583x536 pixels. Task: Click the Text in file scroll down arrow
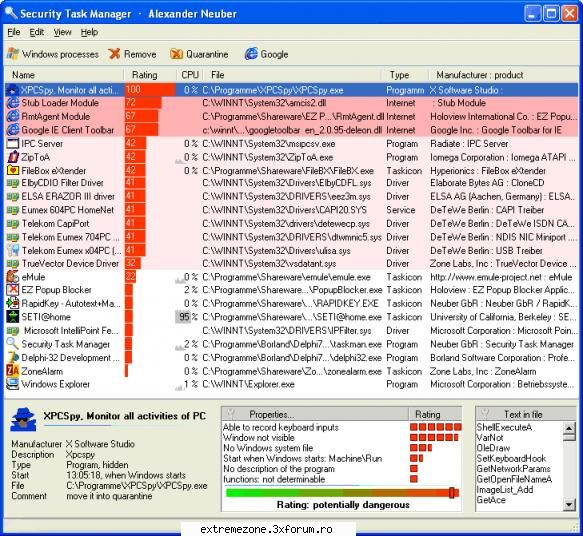click(569, 504)
